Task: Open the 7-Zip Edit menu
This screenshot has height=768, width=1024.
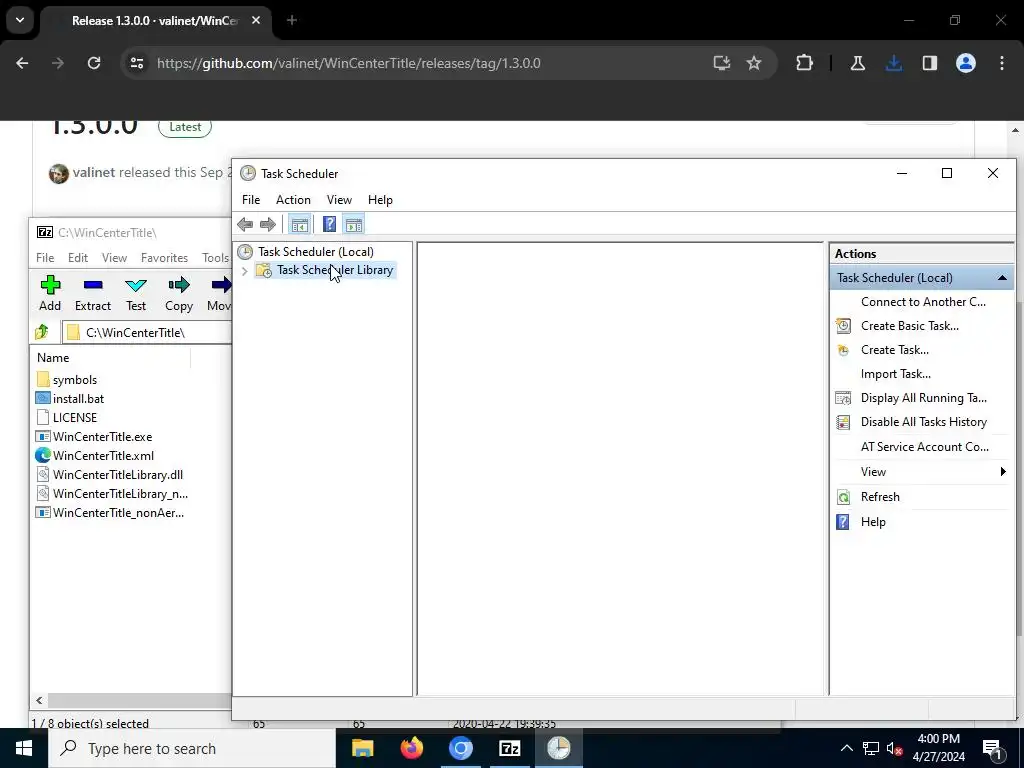Action: point(78,258)
